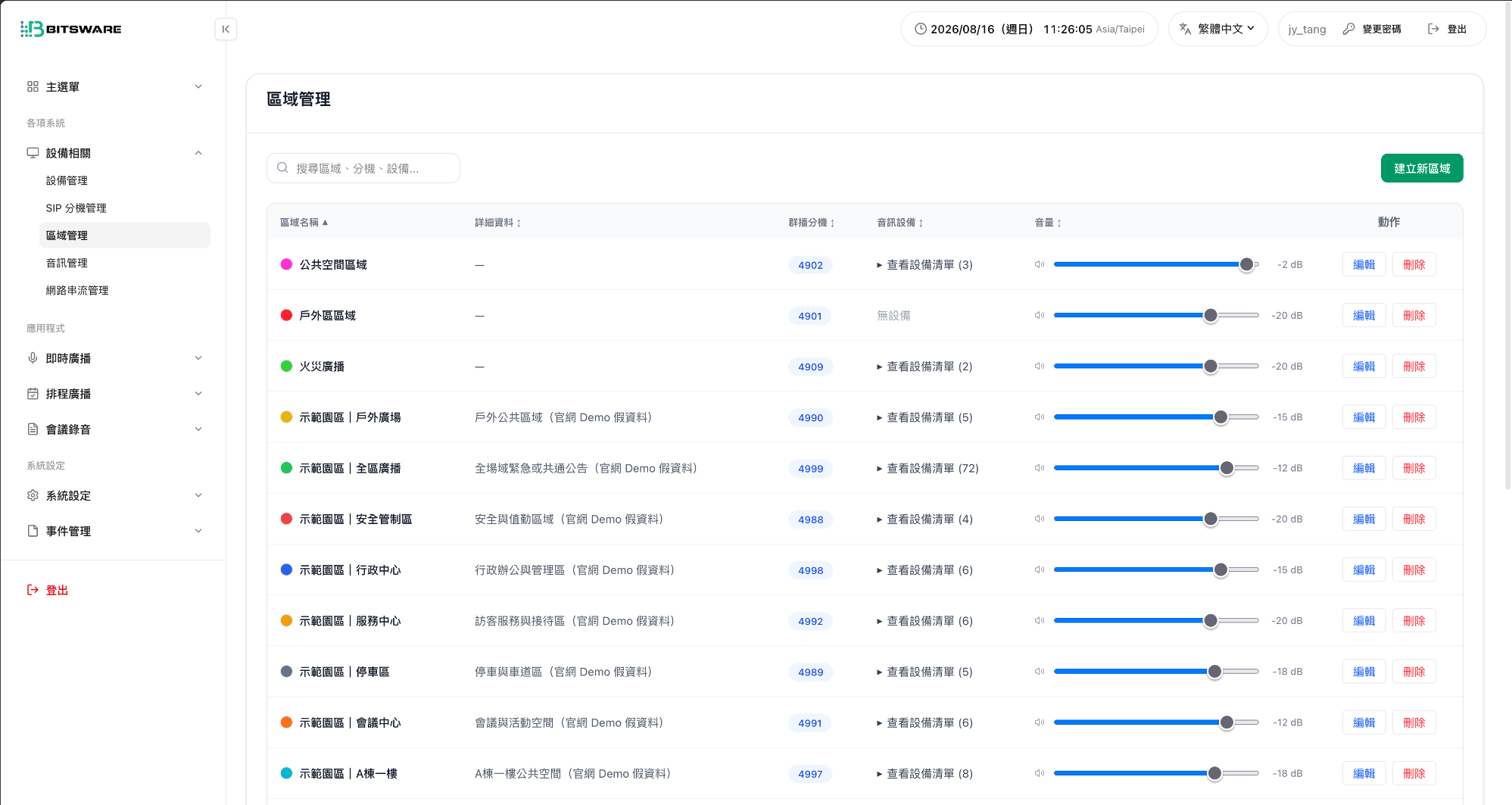
Task: Click 編輯 for 示範園區｜全區廣播
Action: [x=1364, y=468]
